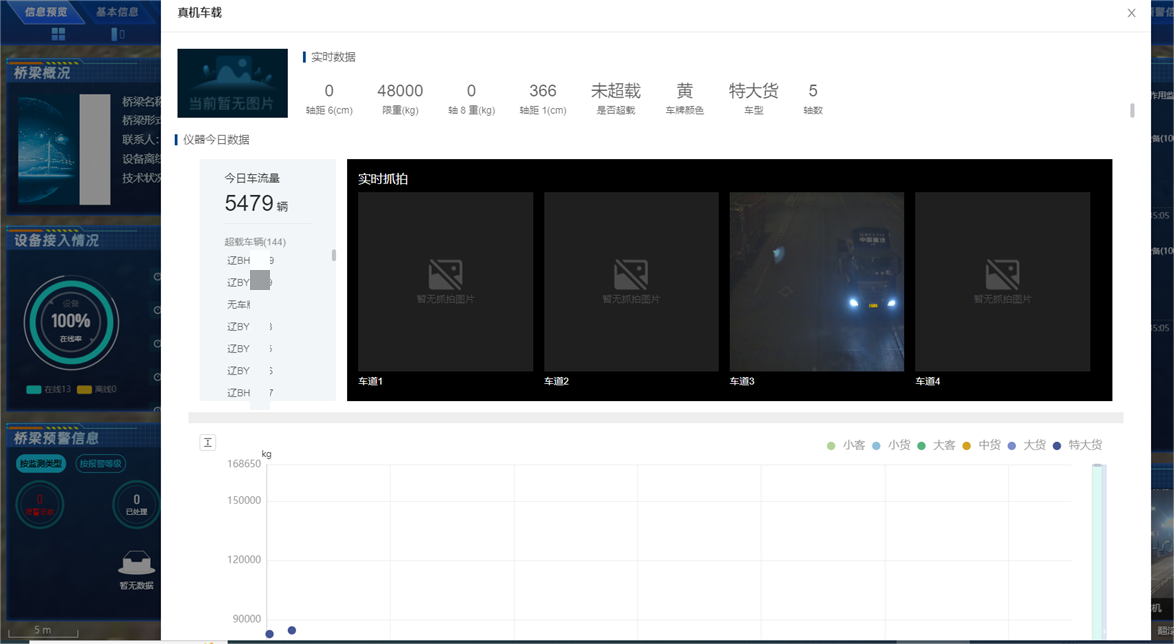Toggle the 大客 legend series
1174x644 pixels.
[x=937, y=445]
